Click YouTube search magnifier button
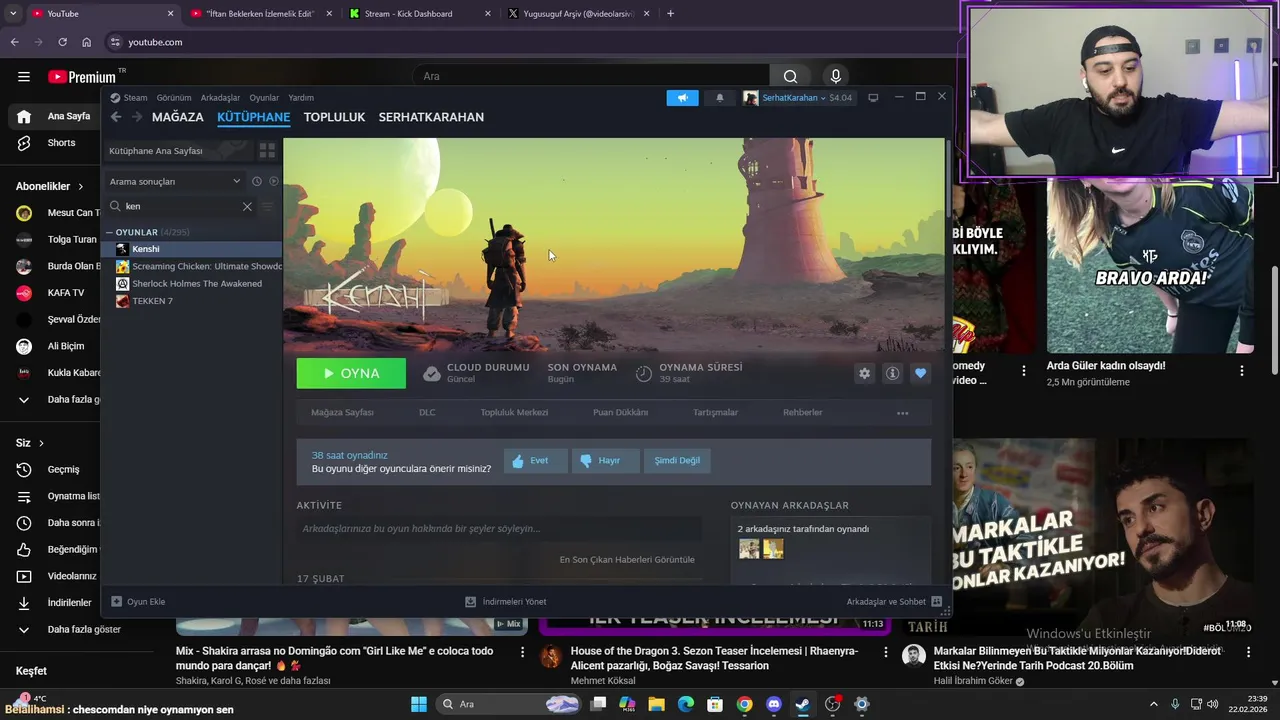 coord(790,77)
